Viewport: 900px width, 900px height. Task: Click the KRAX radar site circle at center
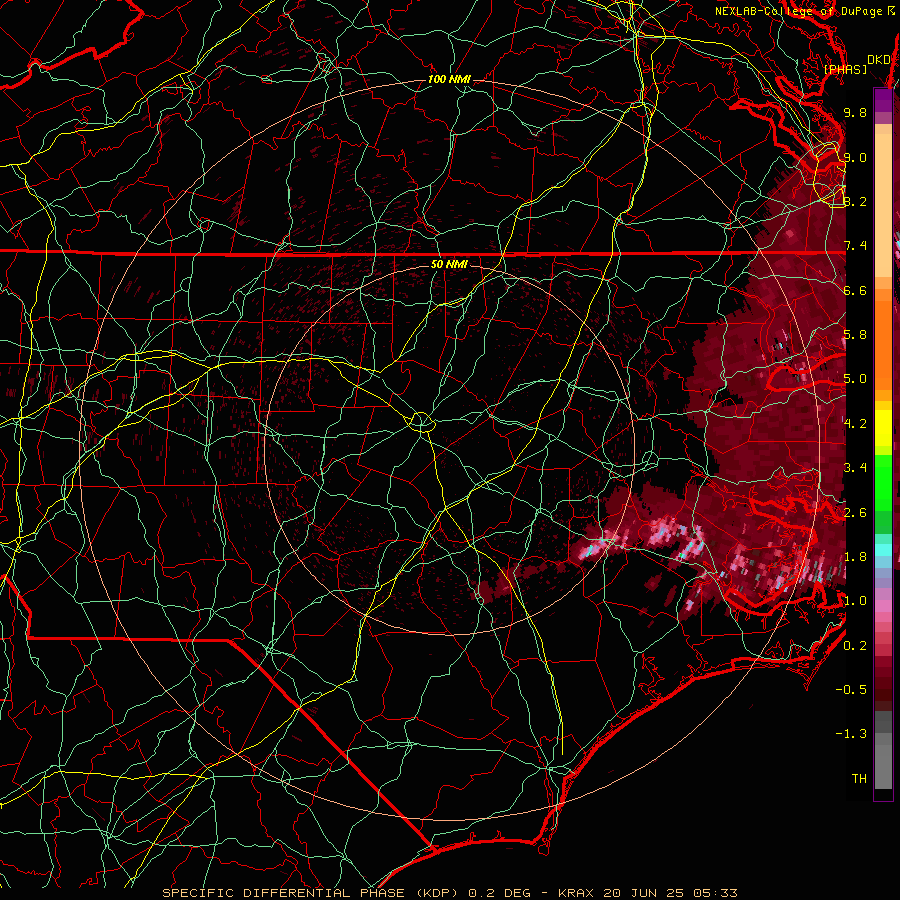421,422
